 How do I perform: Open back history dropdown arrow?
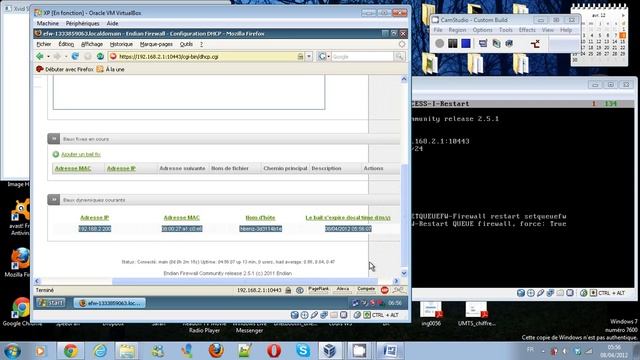point(48,56)
